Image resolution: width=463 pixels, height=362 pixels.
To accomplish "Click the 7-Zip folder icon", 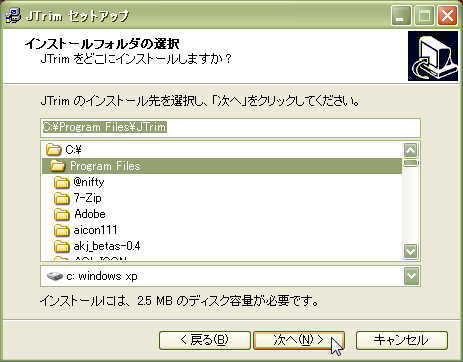I will click(x=62, y=198).
